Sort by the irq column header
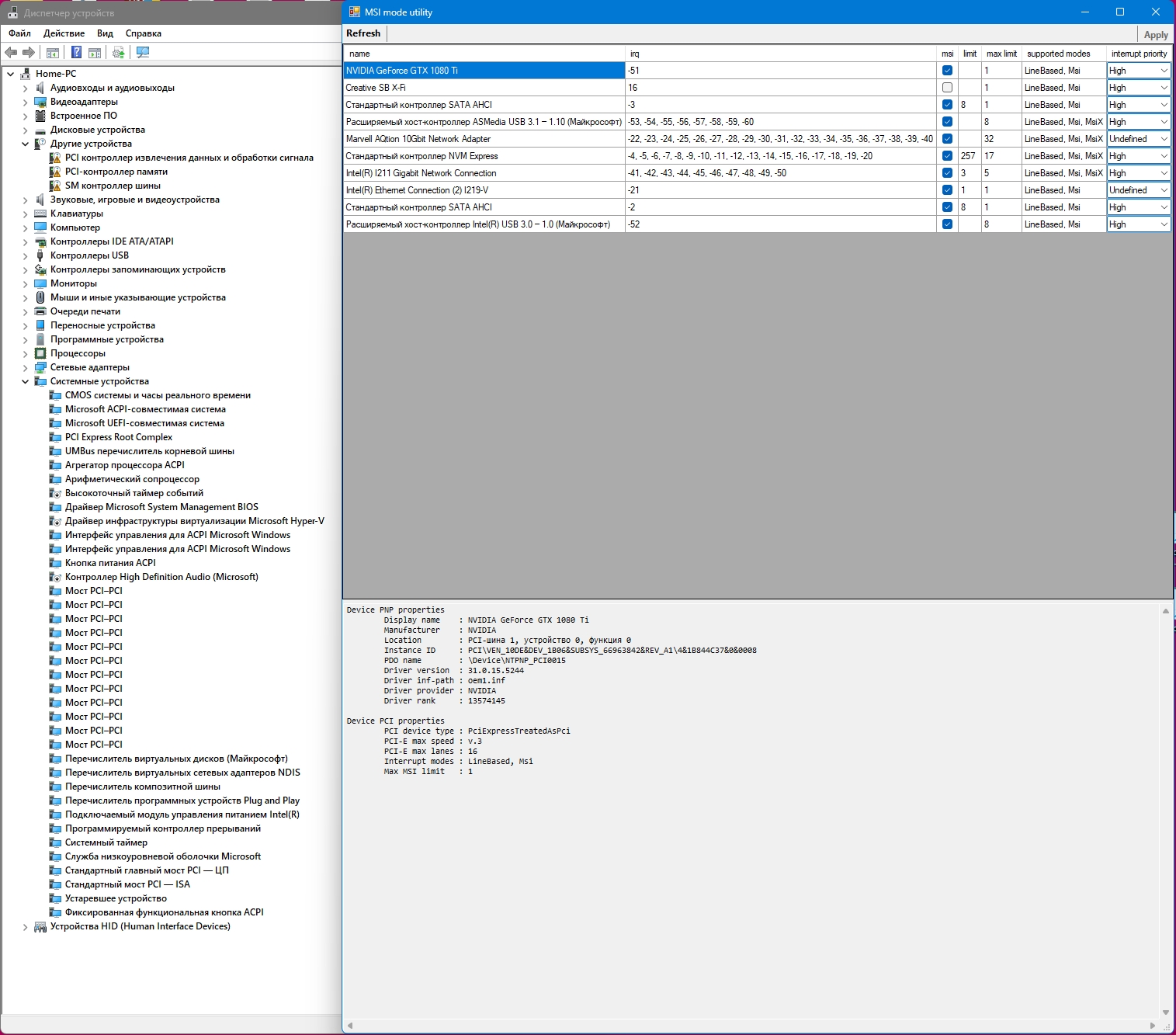The width and height of the screenshot is (1176, 1035). [782, 54]
